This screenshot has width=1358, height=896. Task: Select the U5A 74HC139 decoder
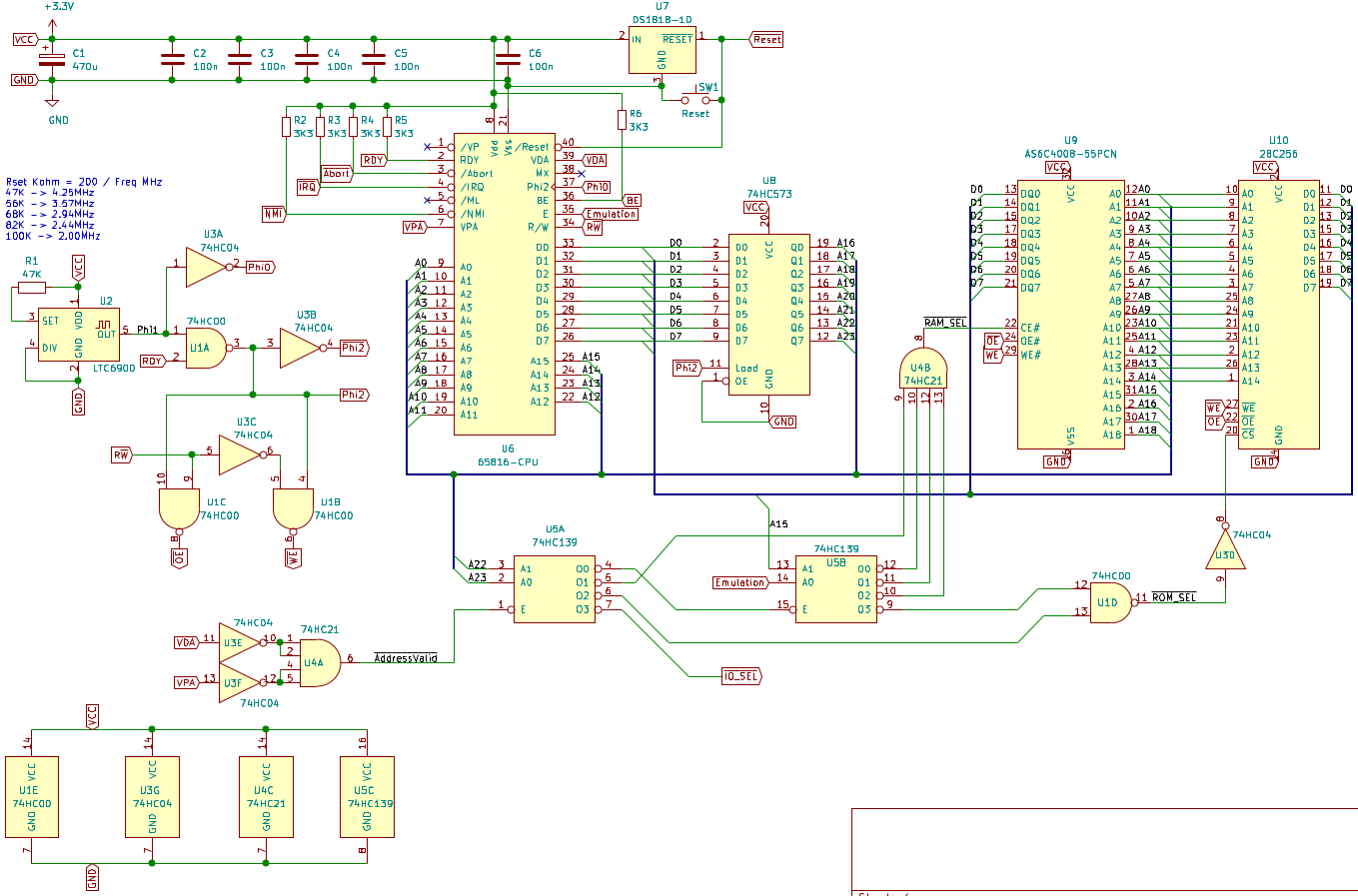[555, 589]
